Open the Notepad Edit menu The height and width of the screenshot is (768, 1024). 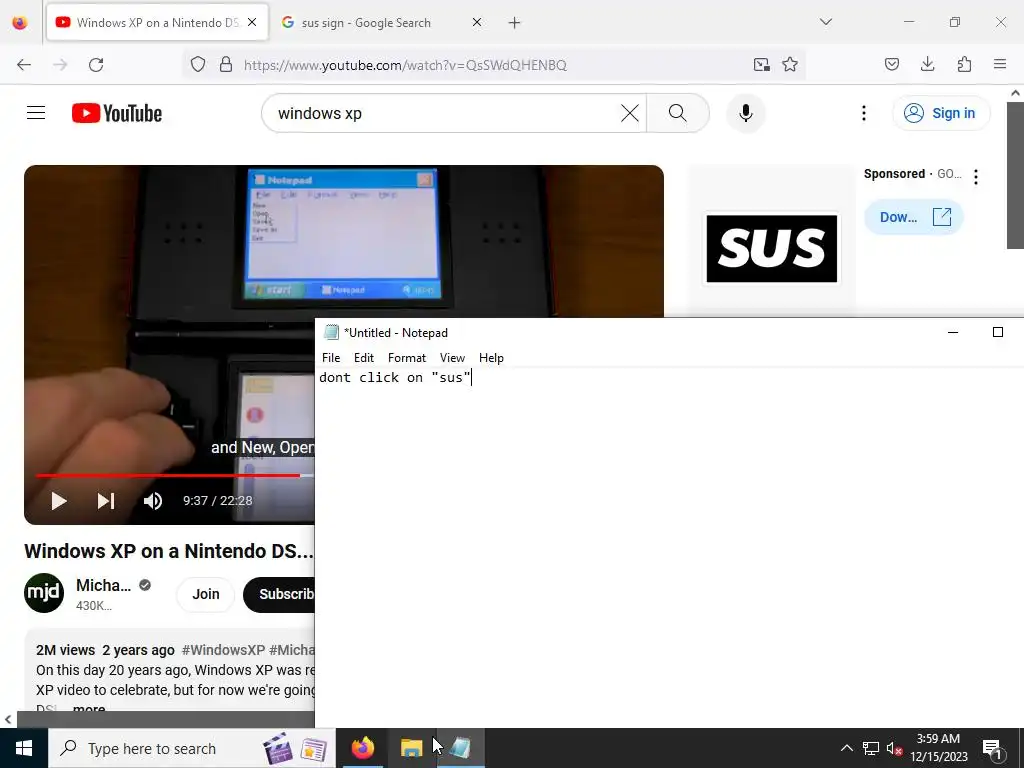point(364,358)
